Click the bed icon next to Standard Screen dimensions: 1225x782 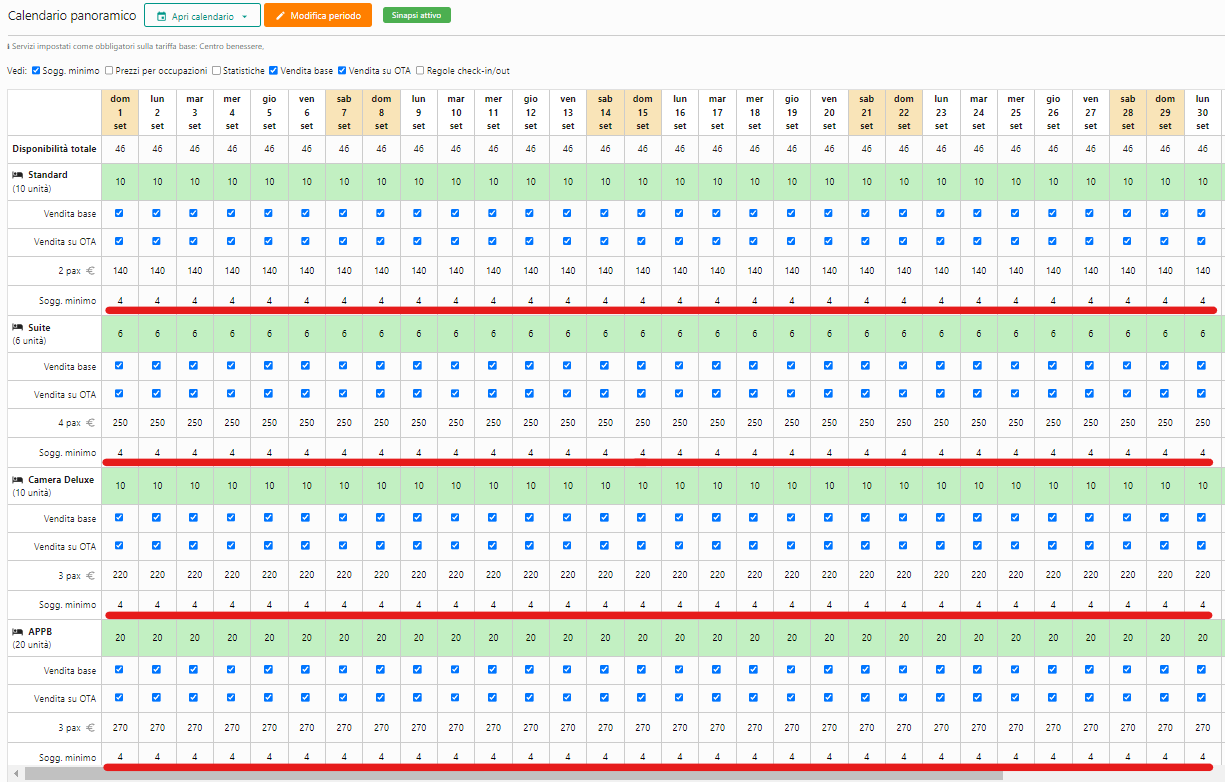coord(17,175)
